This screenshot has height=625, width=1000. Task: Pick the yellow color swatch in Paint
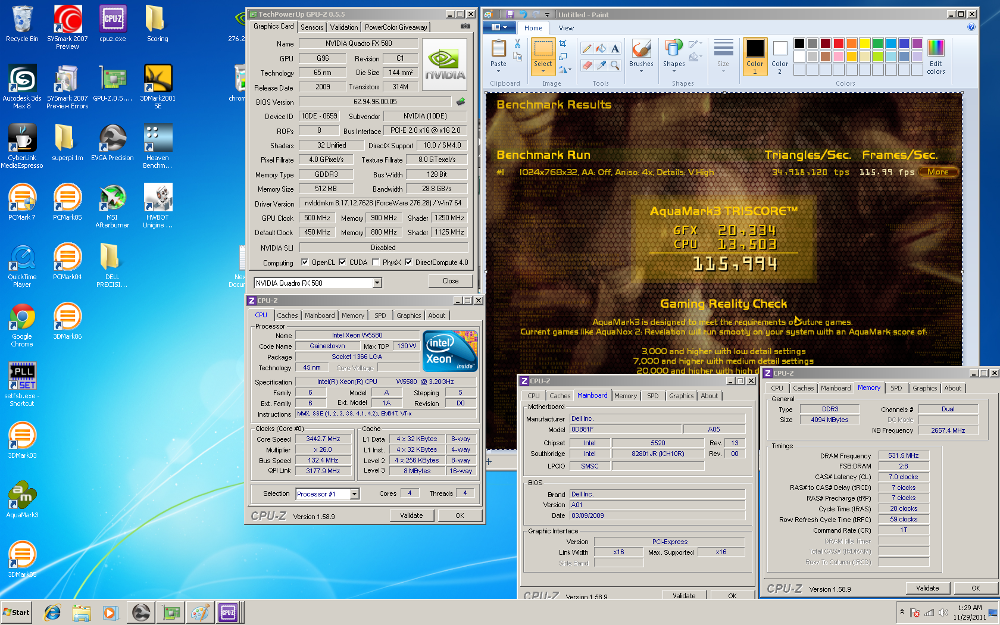865,43
